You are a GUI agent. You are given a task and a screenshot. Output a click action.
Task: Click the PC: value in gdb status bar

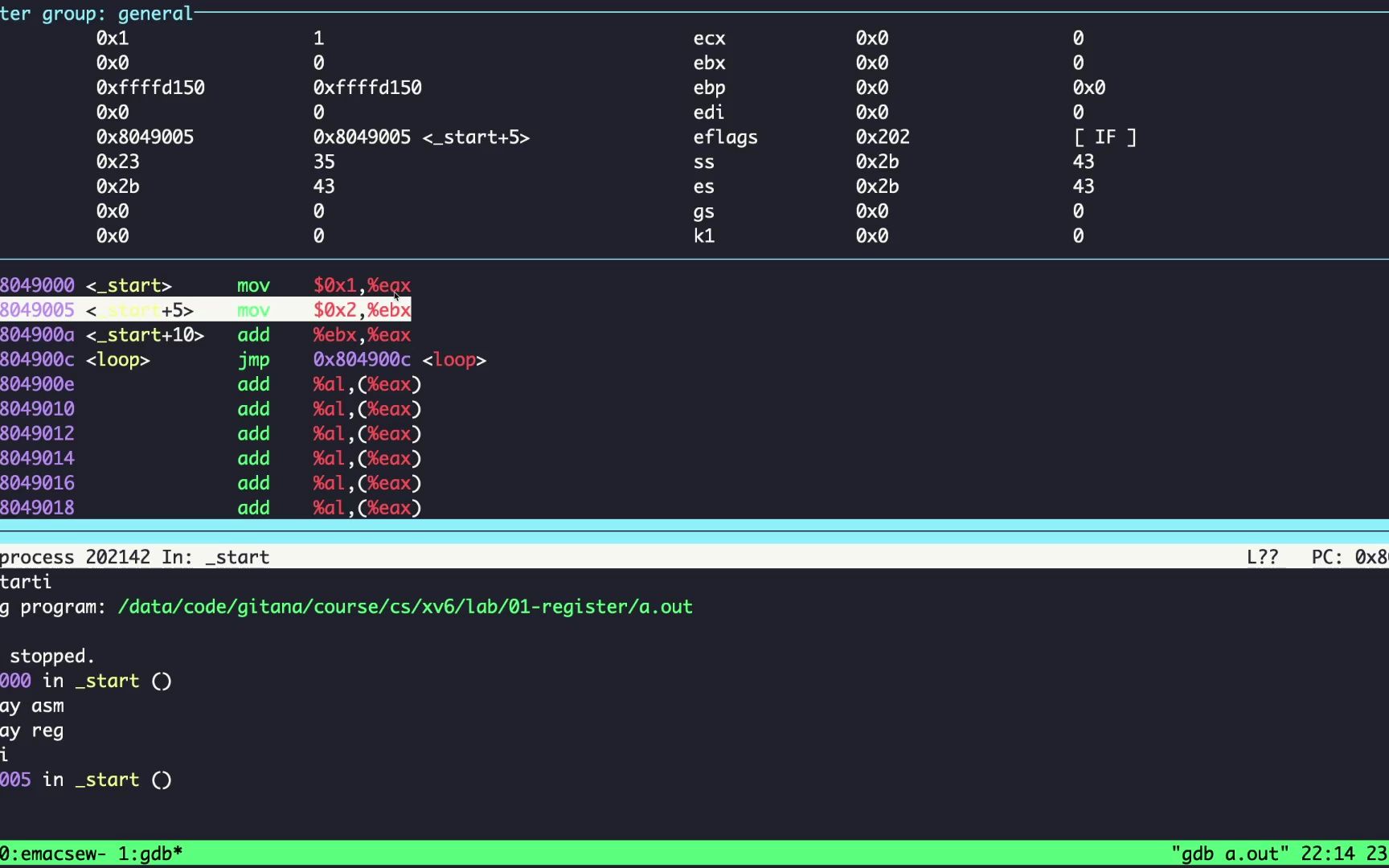pos(1350,558)
